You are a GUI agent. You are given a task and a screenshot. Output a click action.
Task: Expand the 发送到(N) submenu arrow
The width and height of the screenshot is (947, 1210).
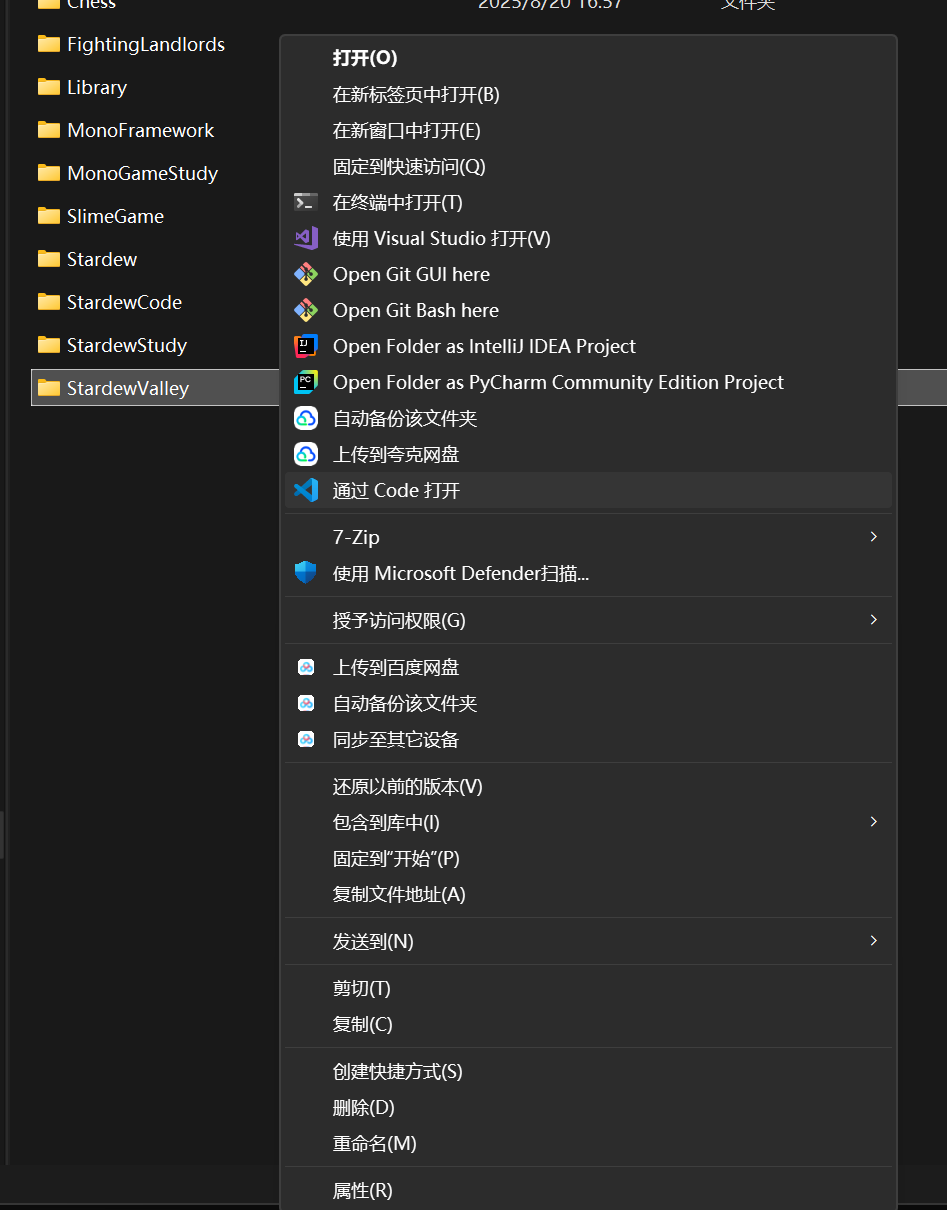point(873,941)
